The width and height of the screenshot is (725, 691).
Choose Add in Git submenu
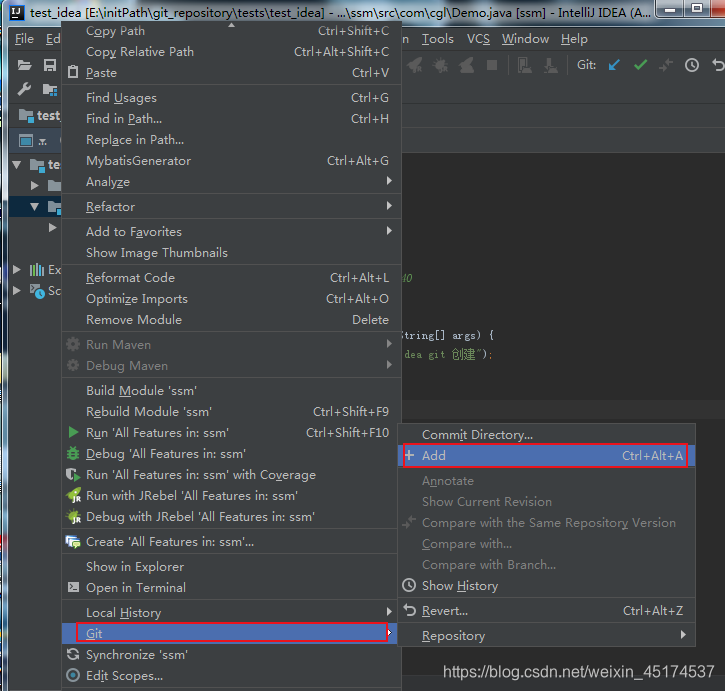pyautogui.click(x=547, y=456)
